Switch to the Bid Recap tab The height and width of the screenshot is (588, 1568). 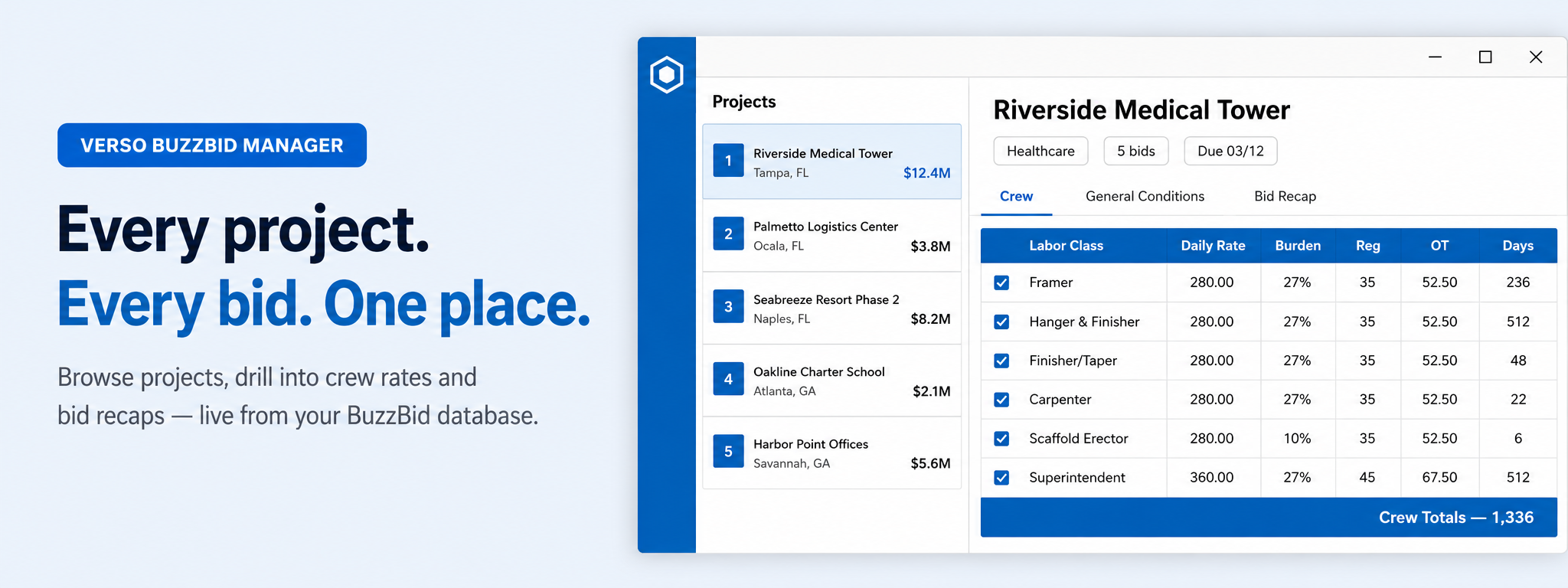click(x=1285, y=196)
